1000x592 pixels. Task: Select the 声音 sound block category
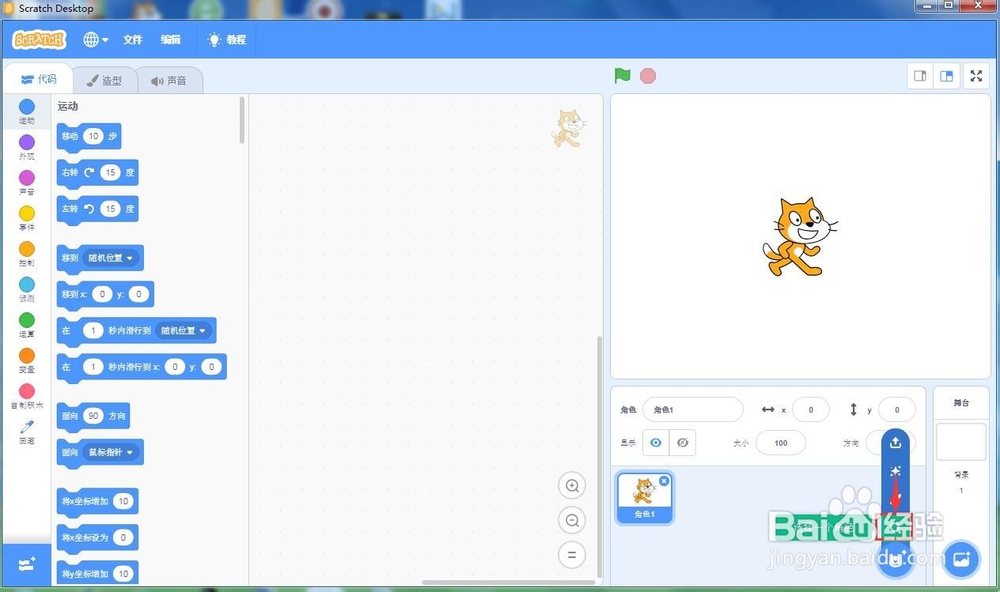(27, 182)
